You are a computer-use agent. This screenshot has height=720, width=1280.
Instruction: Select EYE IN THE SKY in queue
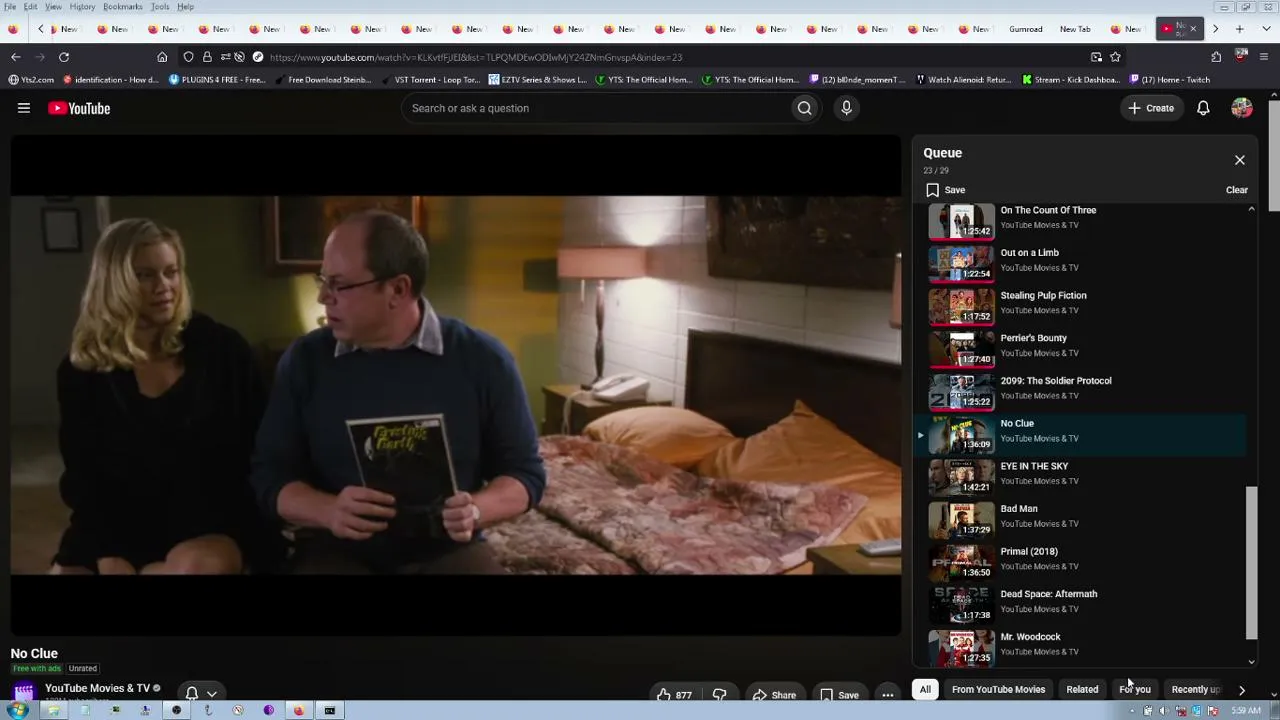coord(1080,478)
